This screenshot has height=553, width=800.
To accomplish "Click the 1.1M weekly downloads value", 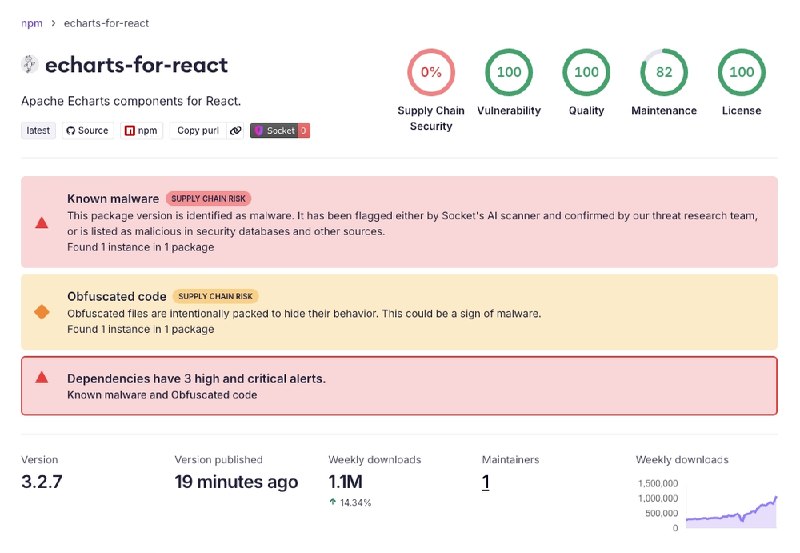I will coord(345,482).
